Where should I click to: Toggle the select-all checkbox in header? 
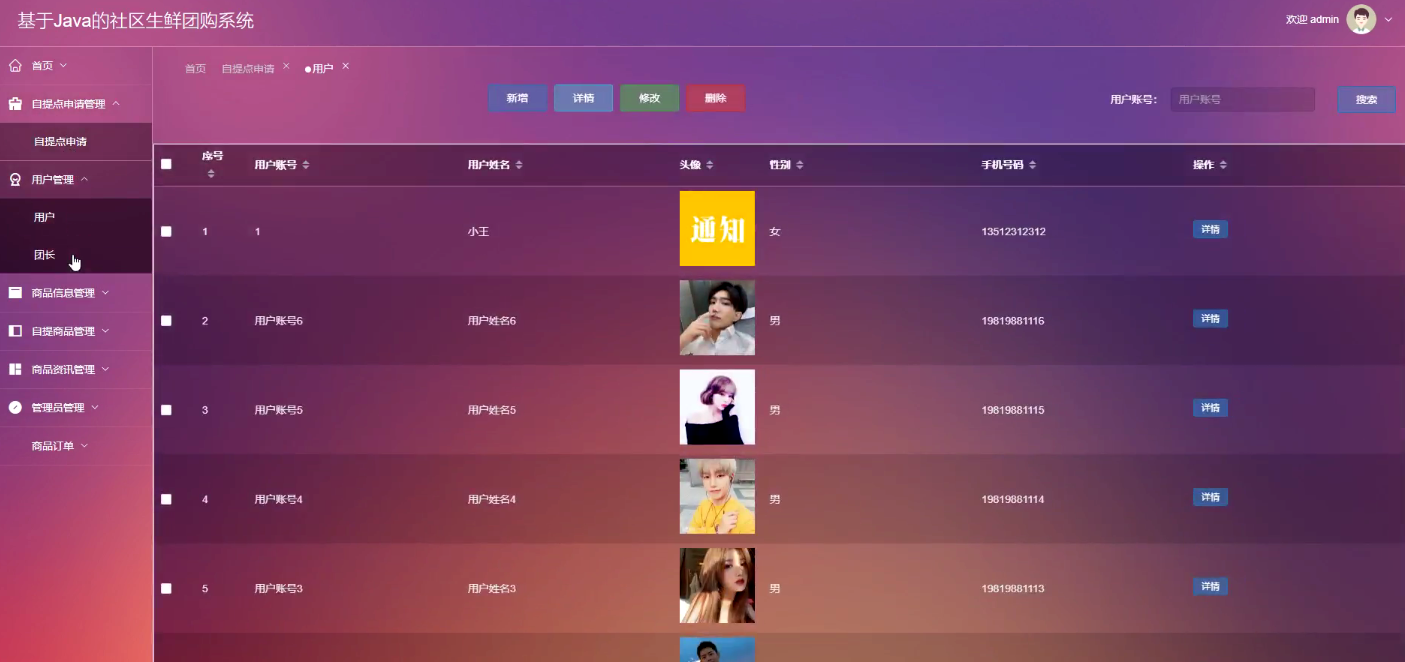click(x=166, y=164)
